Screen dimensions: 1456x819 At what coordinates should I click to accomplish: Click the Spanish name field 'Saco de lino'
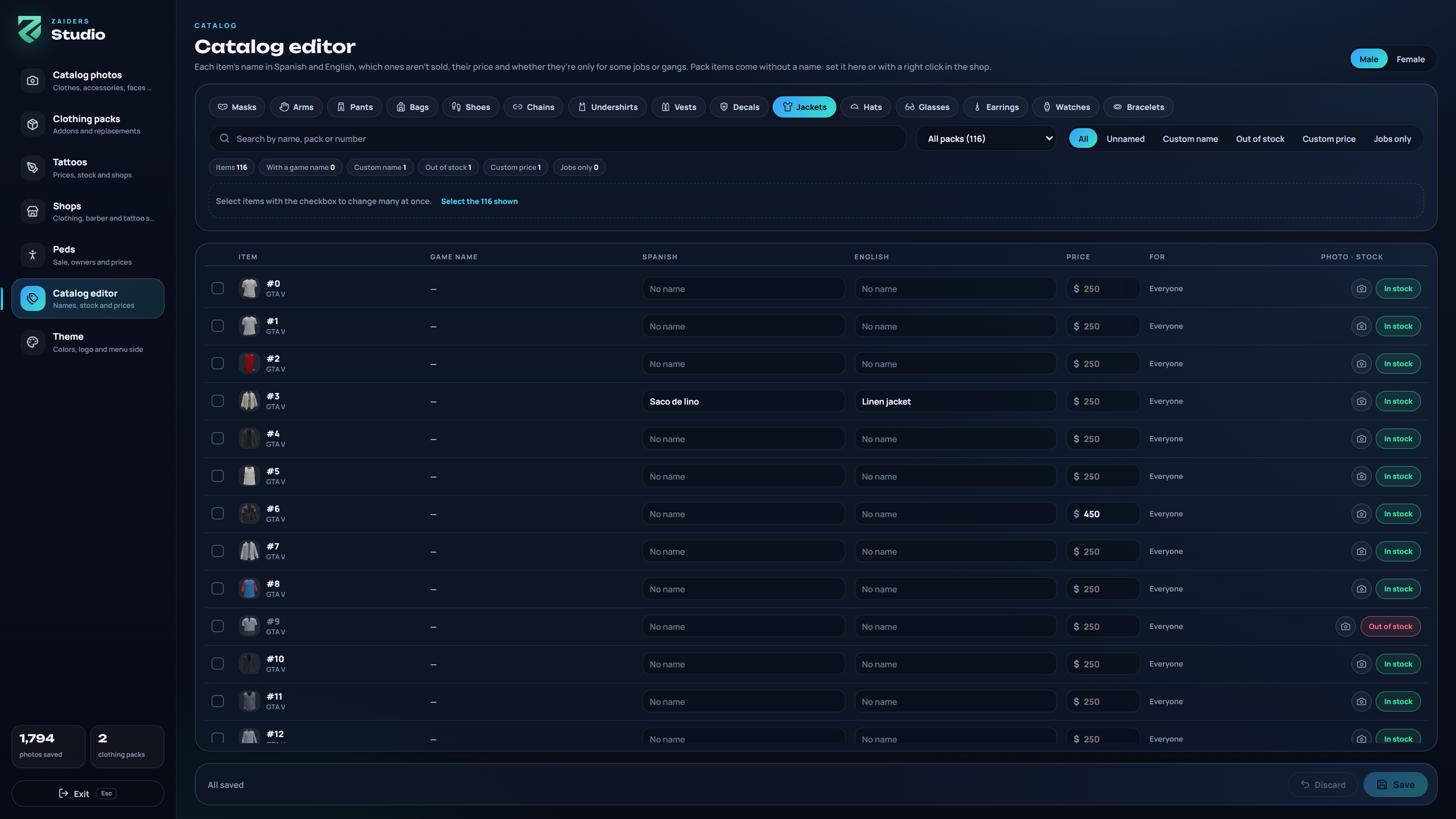743,402
